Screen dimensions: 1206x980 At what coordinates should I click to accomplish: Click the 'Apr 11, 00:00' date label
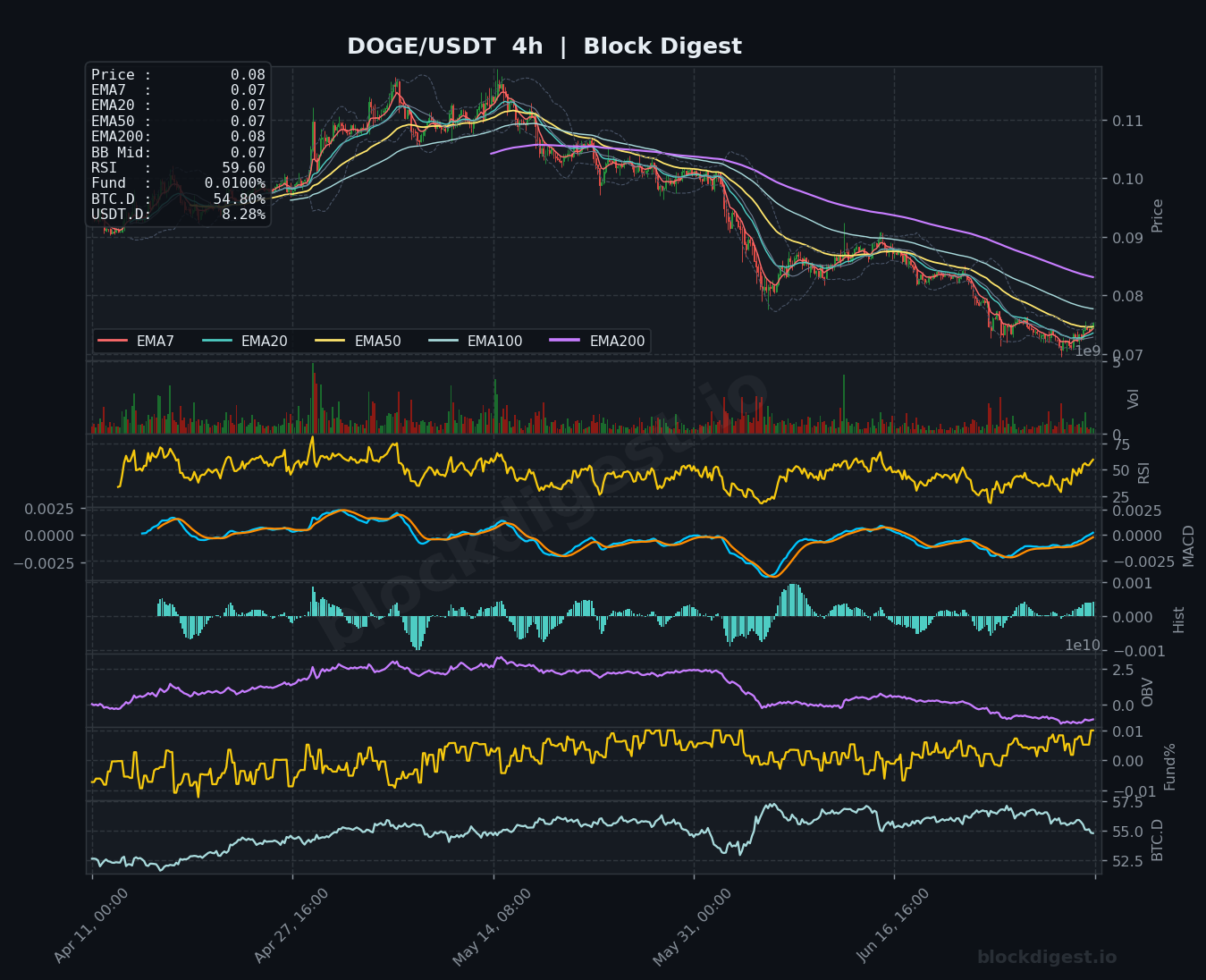point(90,925)
